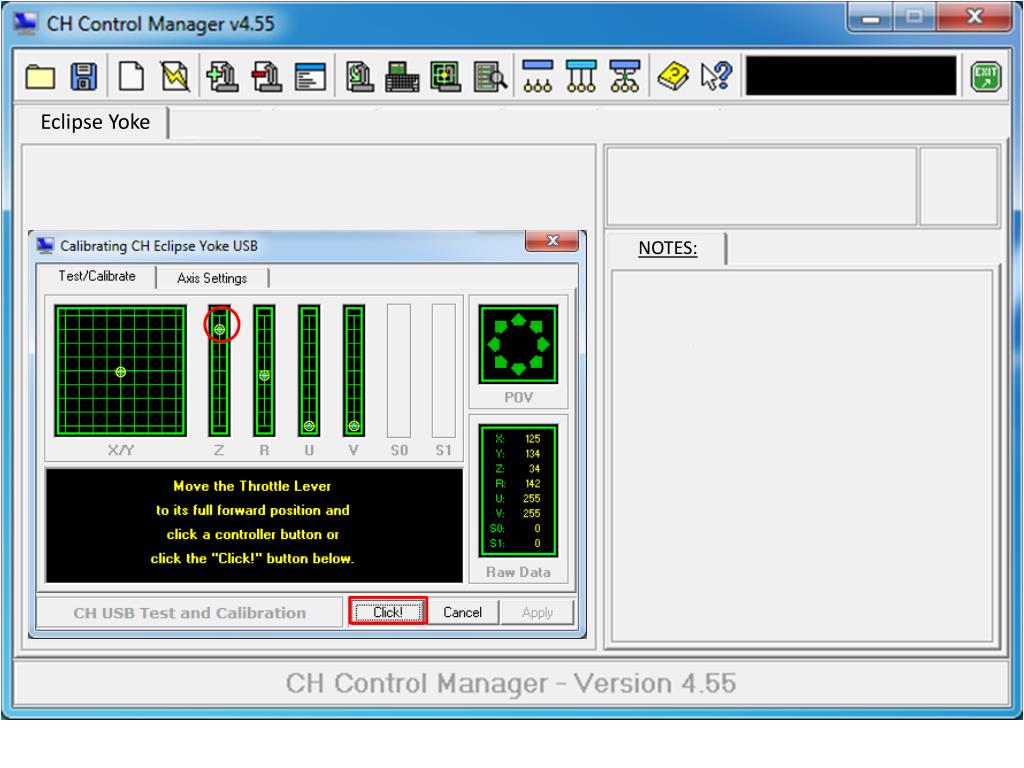Viewport: 1024px width, 768px height.
Task: Click the black display box in the toolbar
Action: (x=851, y=76)
